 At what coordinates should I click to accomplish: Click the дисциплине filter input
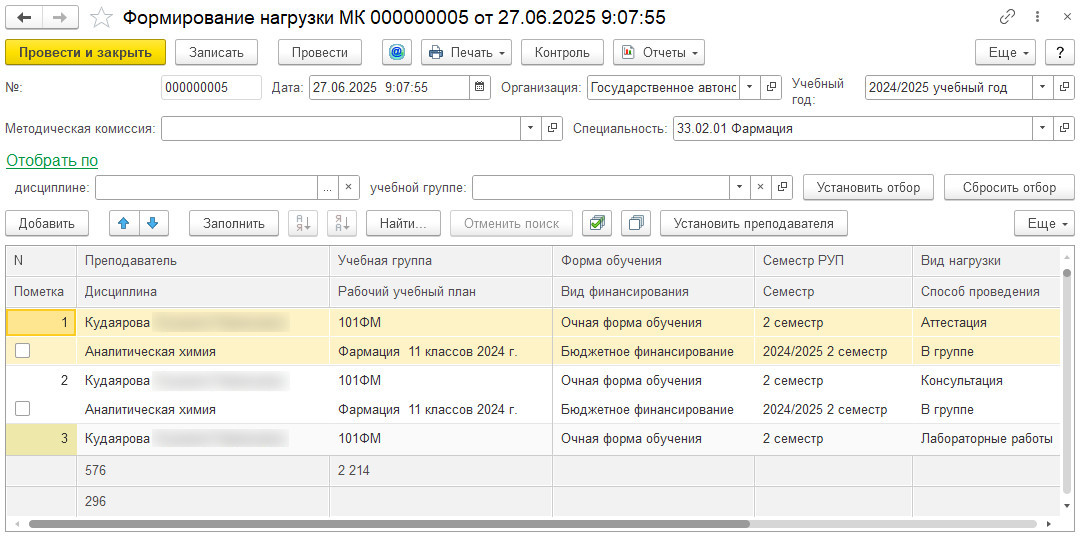click(x=206, y=187)
